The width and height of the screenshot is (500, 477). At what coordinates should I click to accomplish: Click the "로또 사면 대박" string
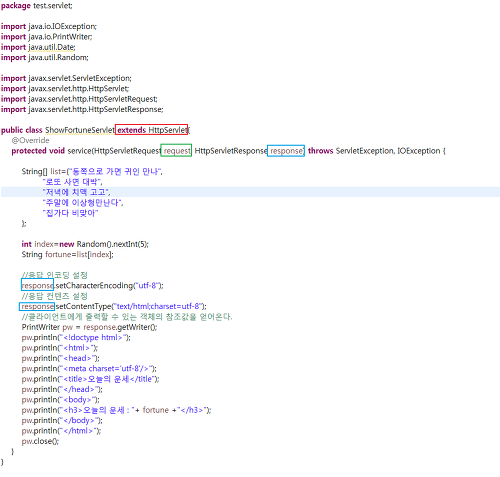[71, 182]
